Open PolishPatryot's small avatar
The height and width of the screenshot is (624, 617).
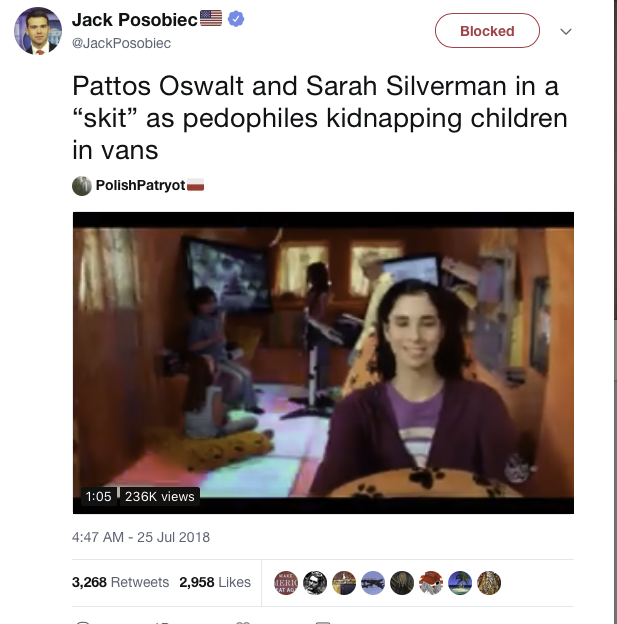pos(82,185)
